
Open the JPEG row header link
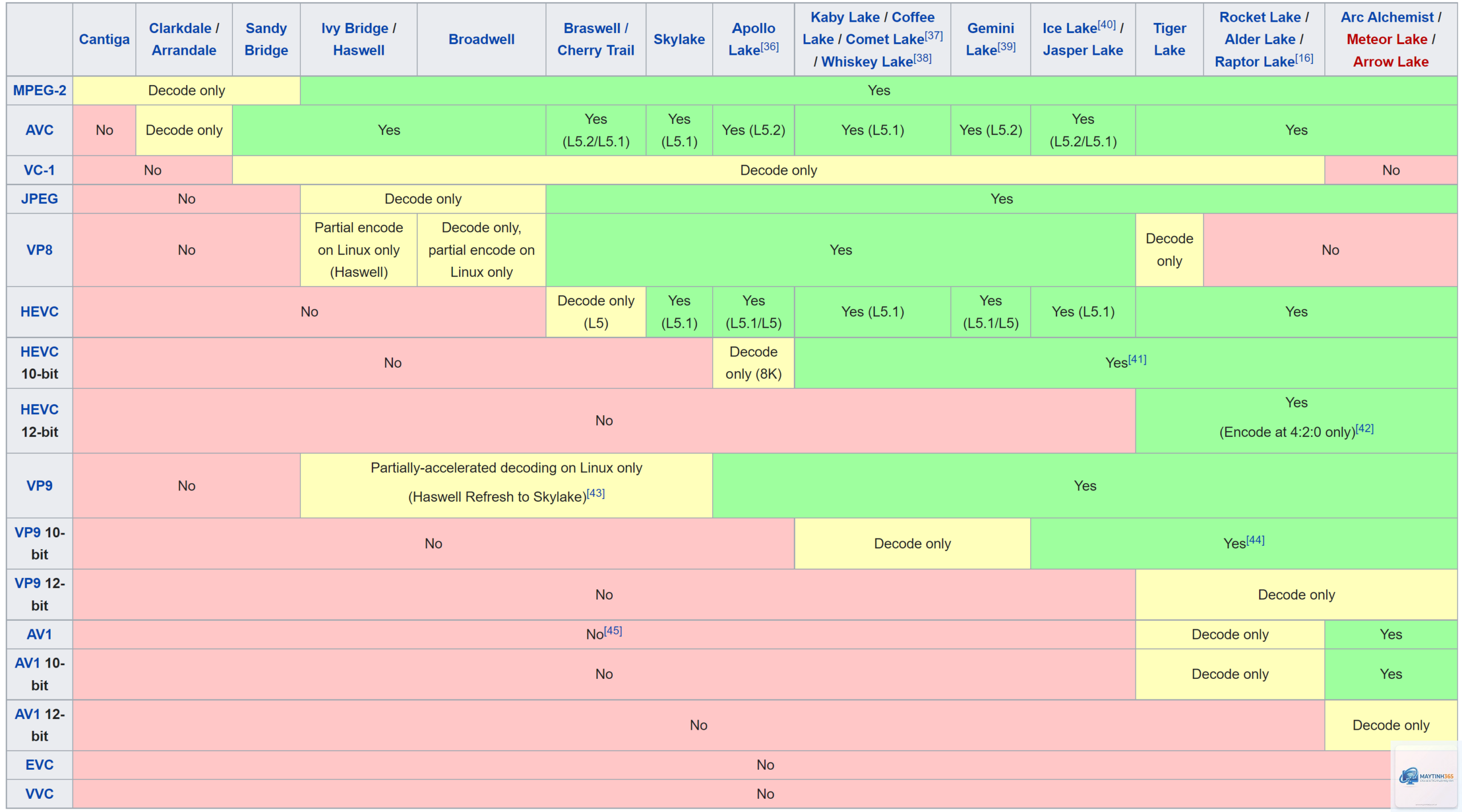point(39,199)
